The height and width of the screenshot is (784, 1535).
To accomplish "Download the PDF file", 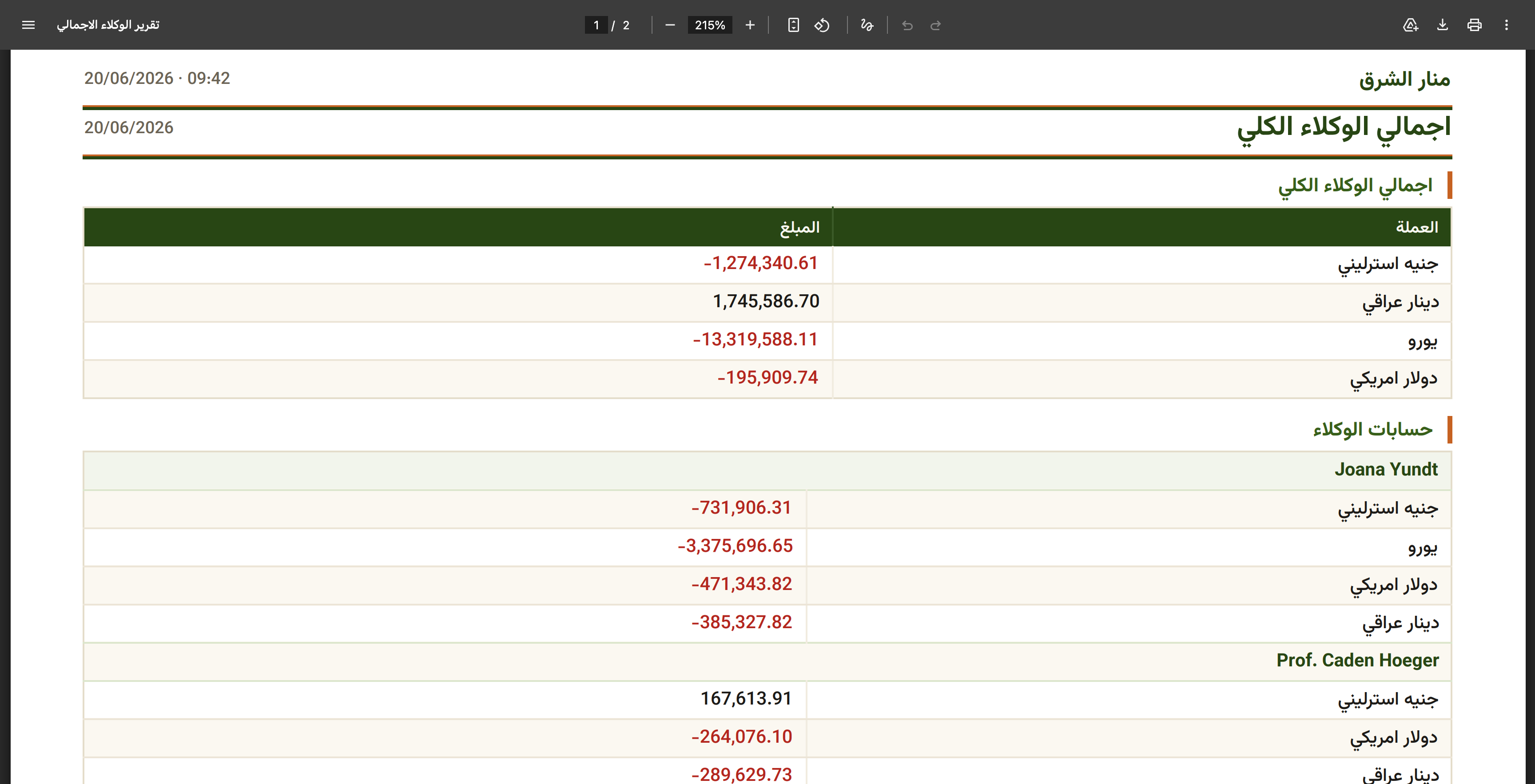I will (1442, 25).
